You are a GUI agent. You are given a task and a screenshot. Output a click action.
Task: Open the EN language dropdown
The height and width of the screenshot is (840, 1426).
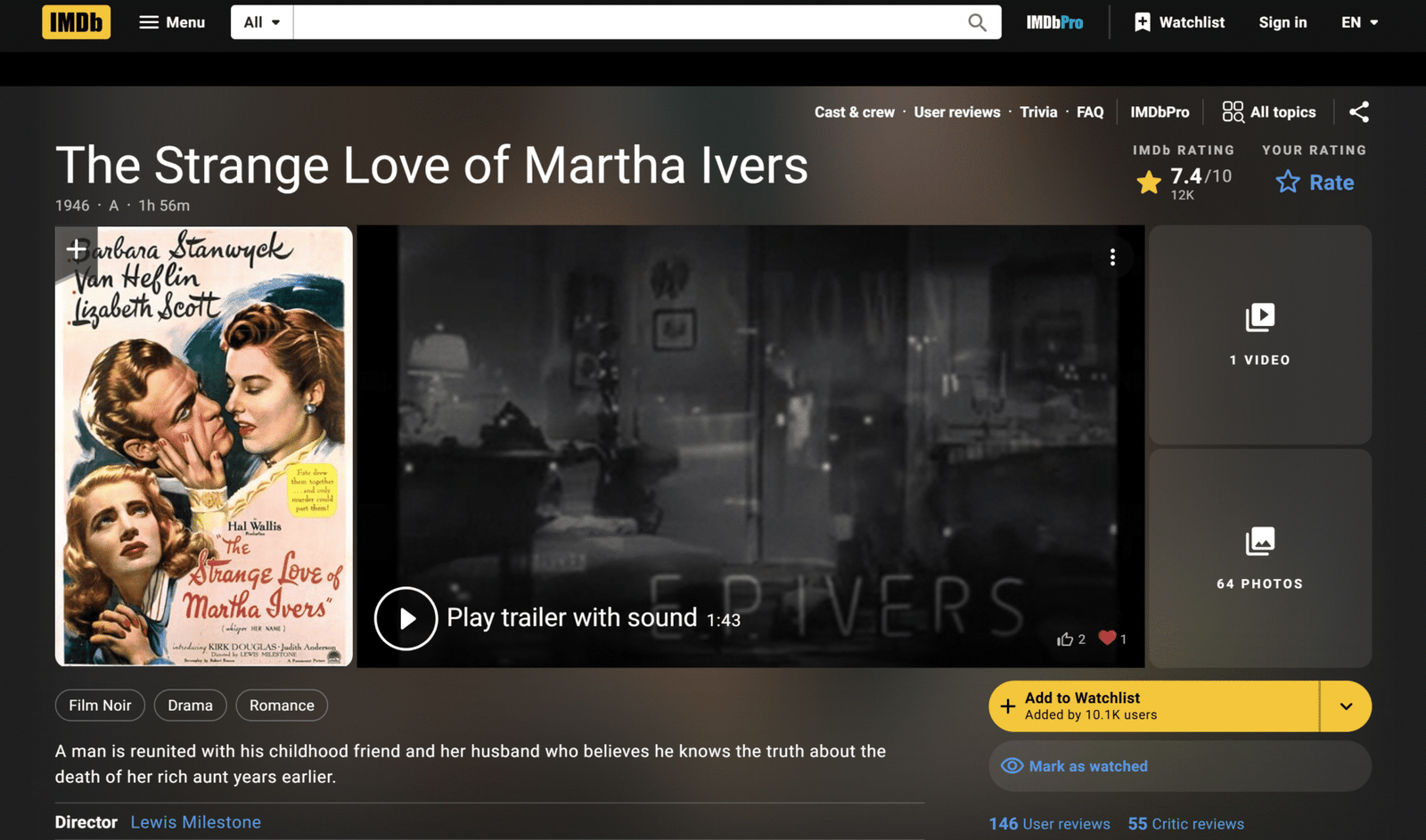pyautogui.click(x=1359, y=22)
